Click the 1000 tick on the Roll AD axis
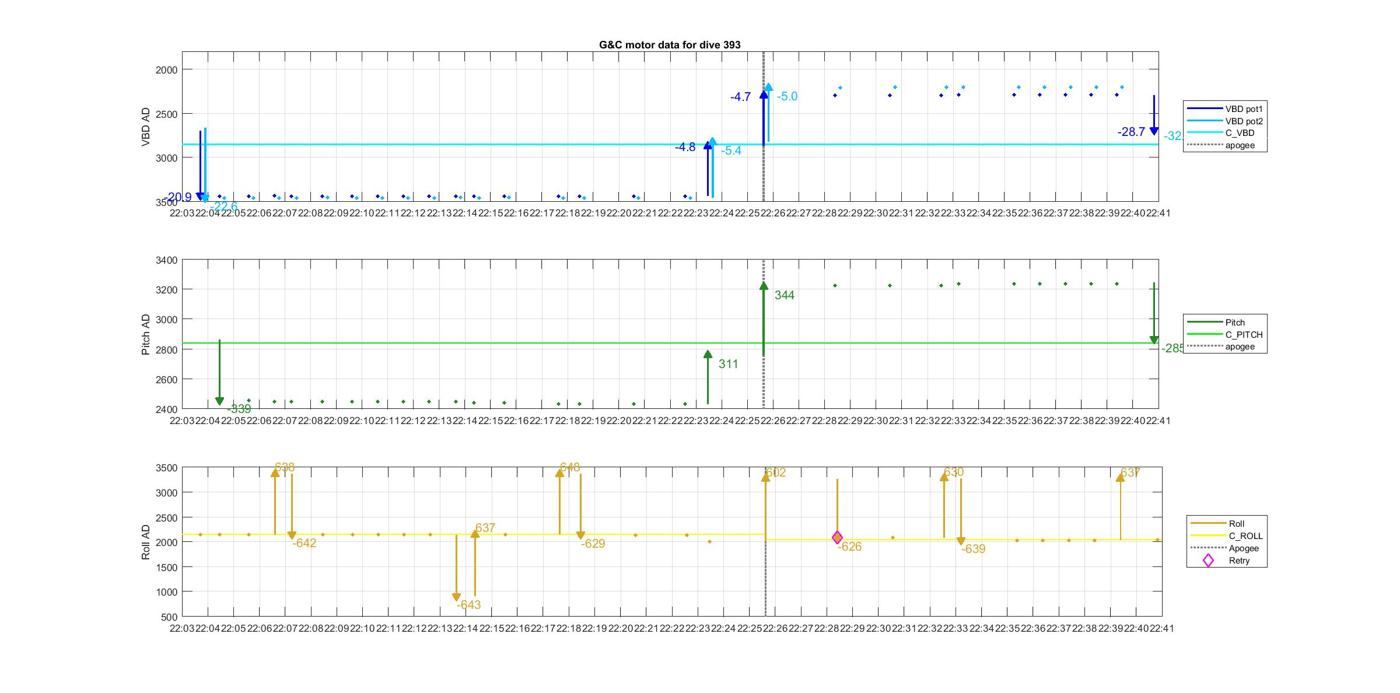This screenshot has height=693, width=1400. (166, 592)
